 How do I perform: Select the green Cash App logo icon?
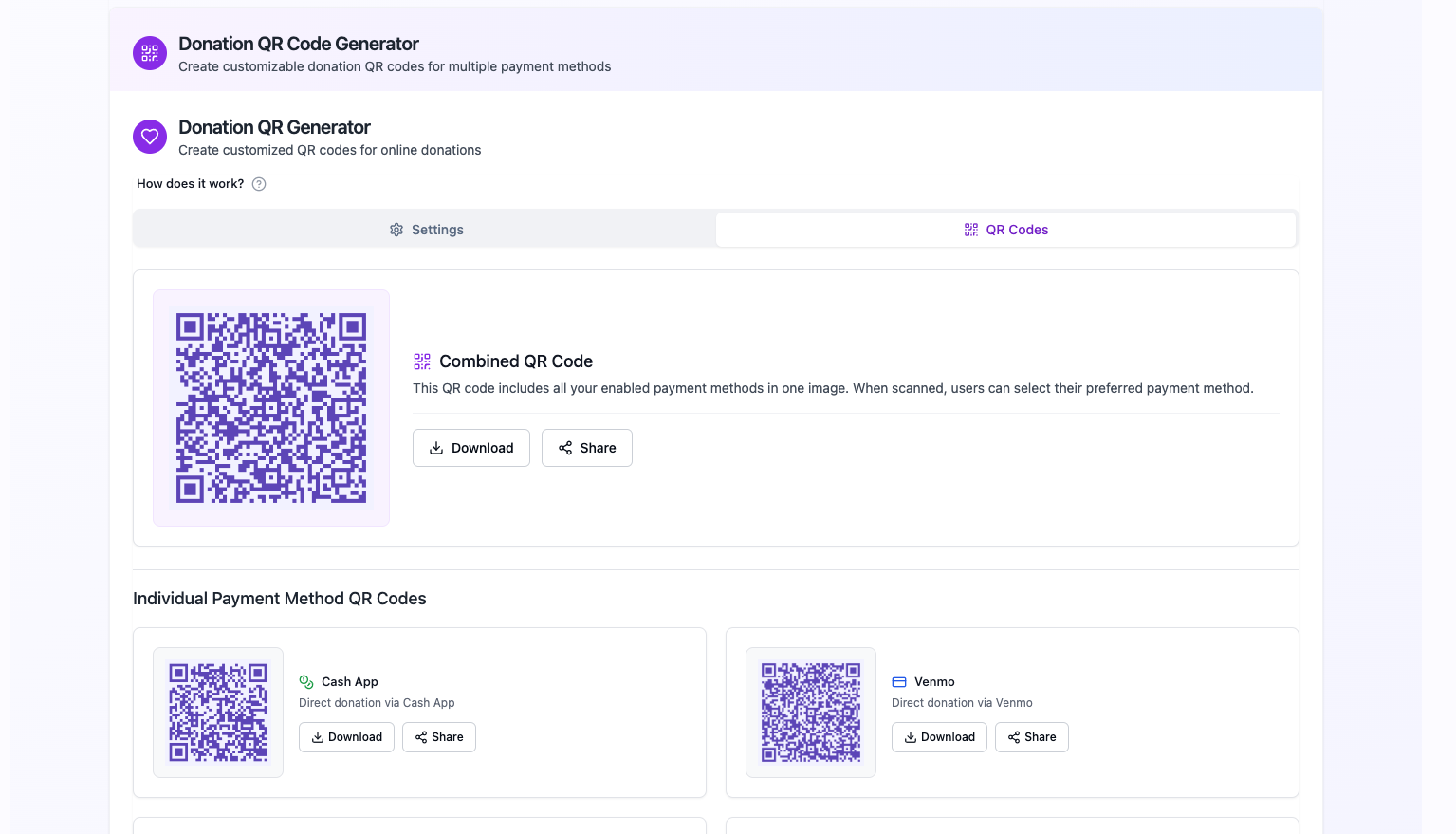pyautogui.click(x=305, y=681)
